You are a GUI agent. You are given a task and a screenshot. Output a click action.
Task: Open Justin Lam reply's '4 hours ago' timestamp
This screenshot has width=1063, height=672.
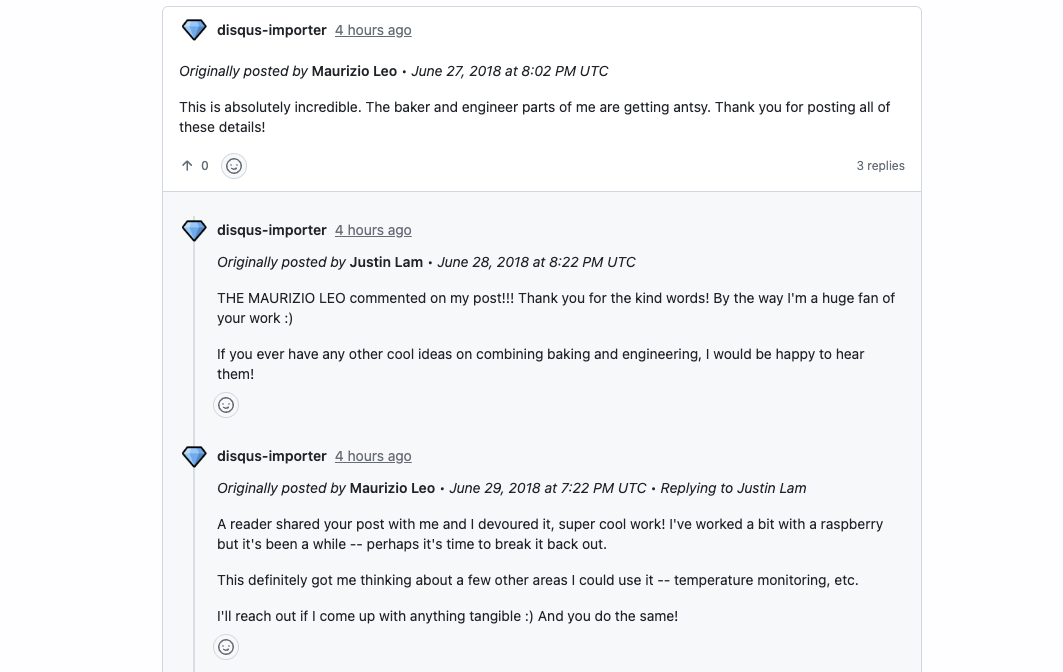pyautogui.click(x=373, y=230)
